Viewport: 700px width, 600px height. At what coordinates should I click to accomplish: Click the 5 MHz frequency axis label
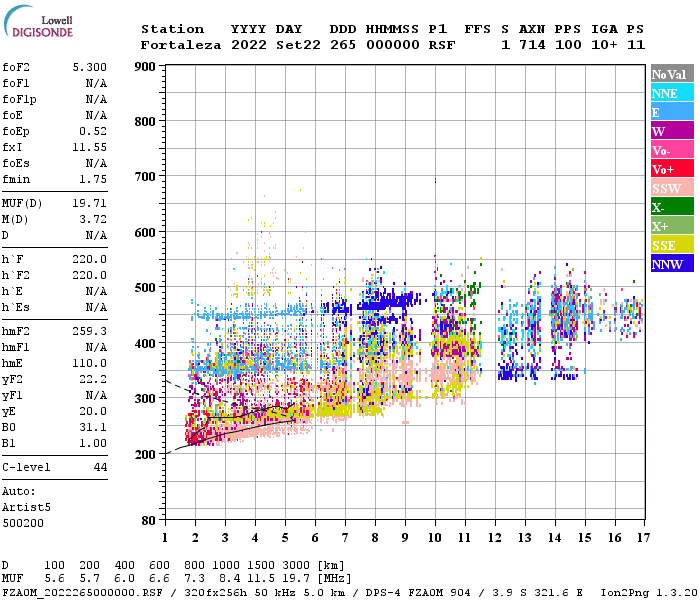tap(285, 538)
